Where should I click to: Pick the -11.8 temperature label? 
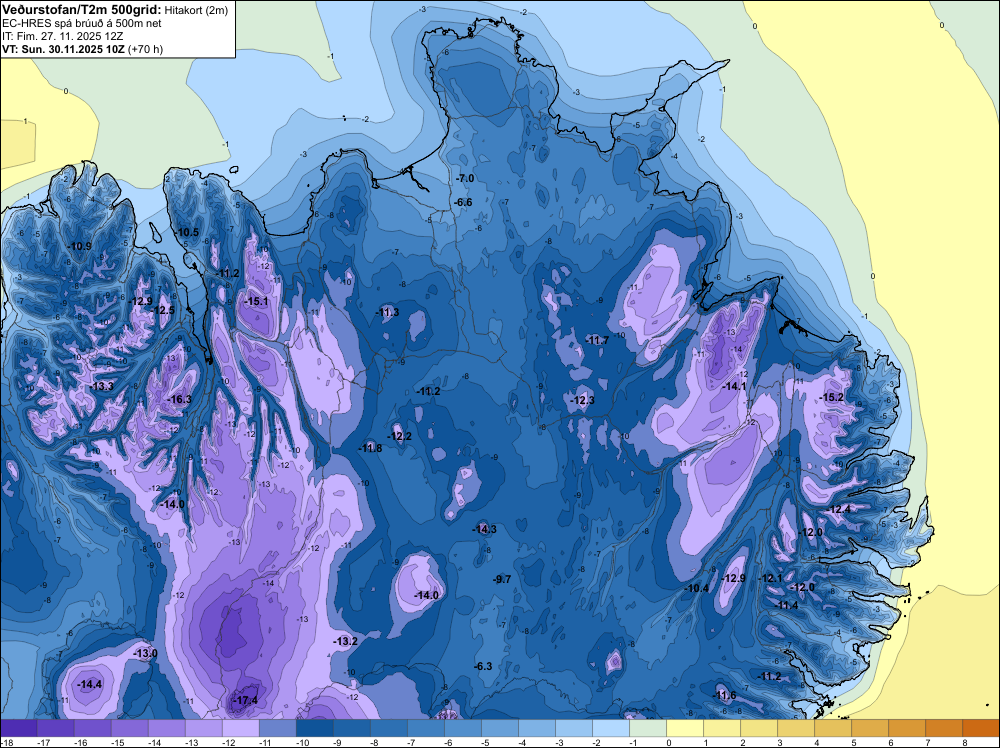pos(370,448)
